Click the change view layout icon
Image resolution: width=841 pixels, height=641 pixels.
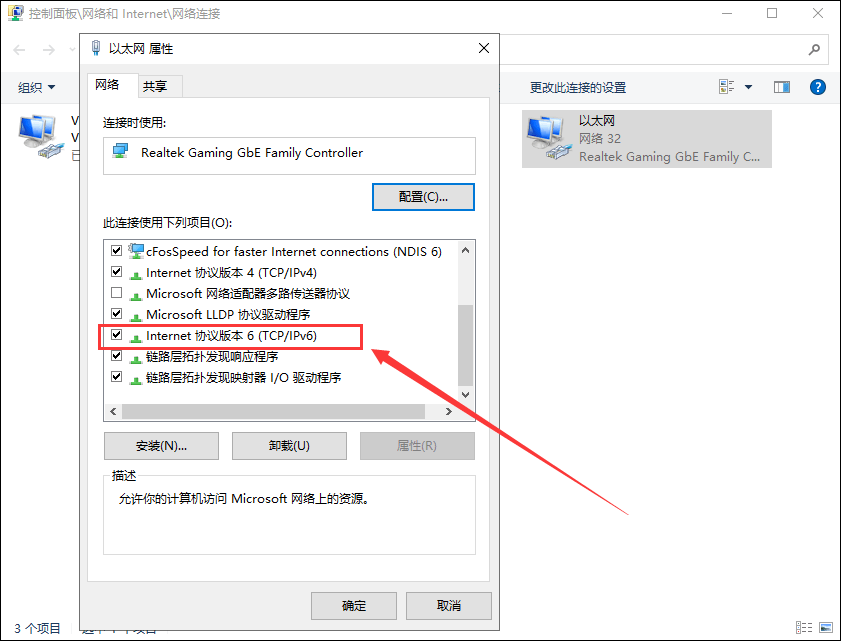pyautogui.click(x=726, y=86)
